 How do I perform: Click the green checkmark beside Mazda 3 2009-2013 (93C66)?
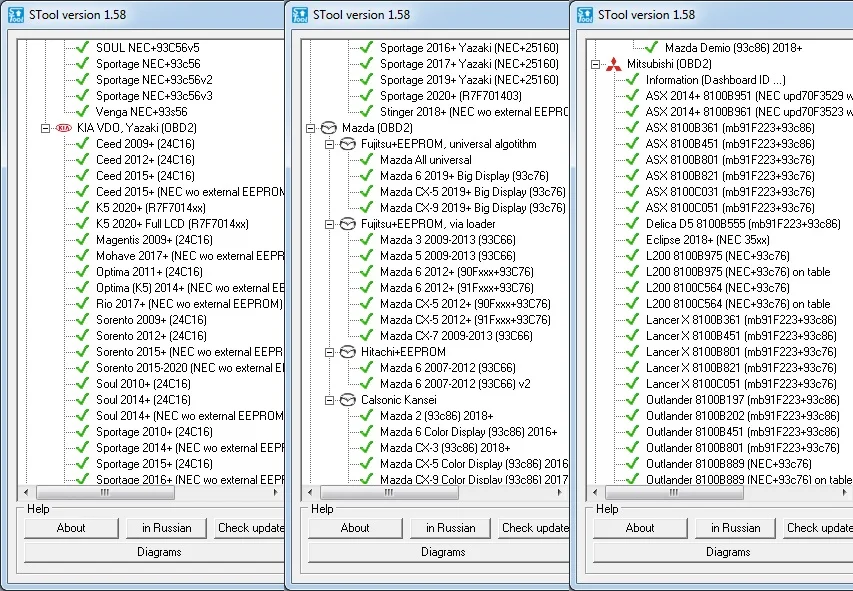tap(367, 239)
